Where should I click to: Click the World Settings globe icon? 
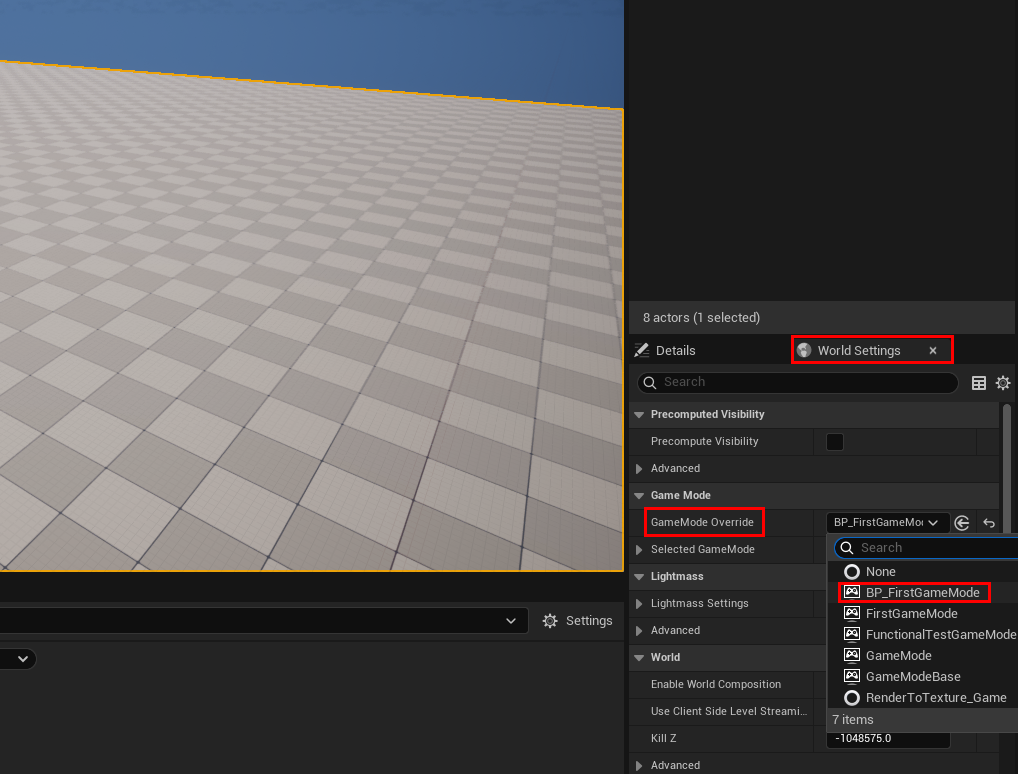point(804,351)
